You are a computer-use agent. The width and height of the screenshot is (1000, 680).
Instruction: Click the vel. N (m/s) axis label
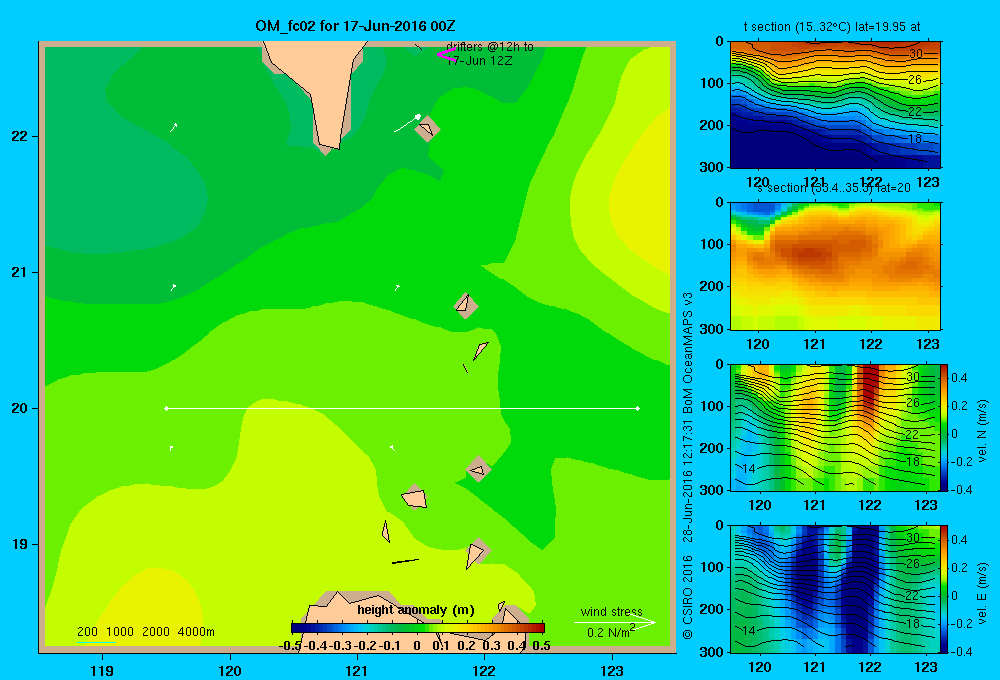(x=983, y=430)
